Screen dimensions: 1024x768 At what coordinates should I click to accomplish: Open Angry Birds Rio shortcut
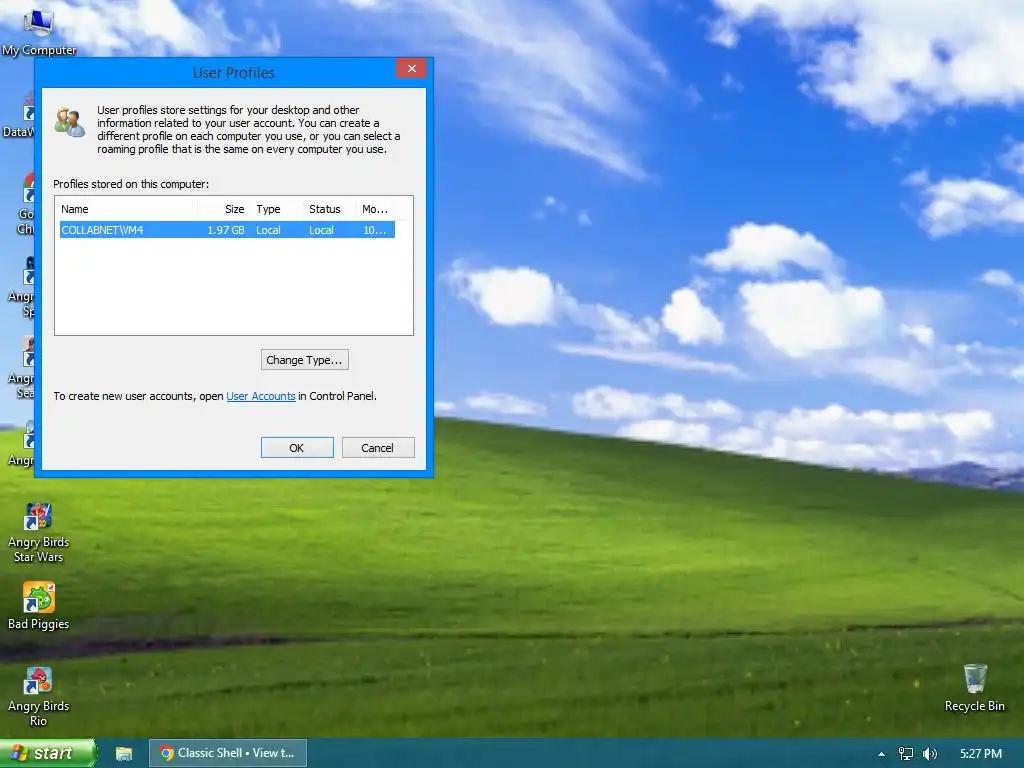coord(39,697)
